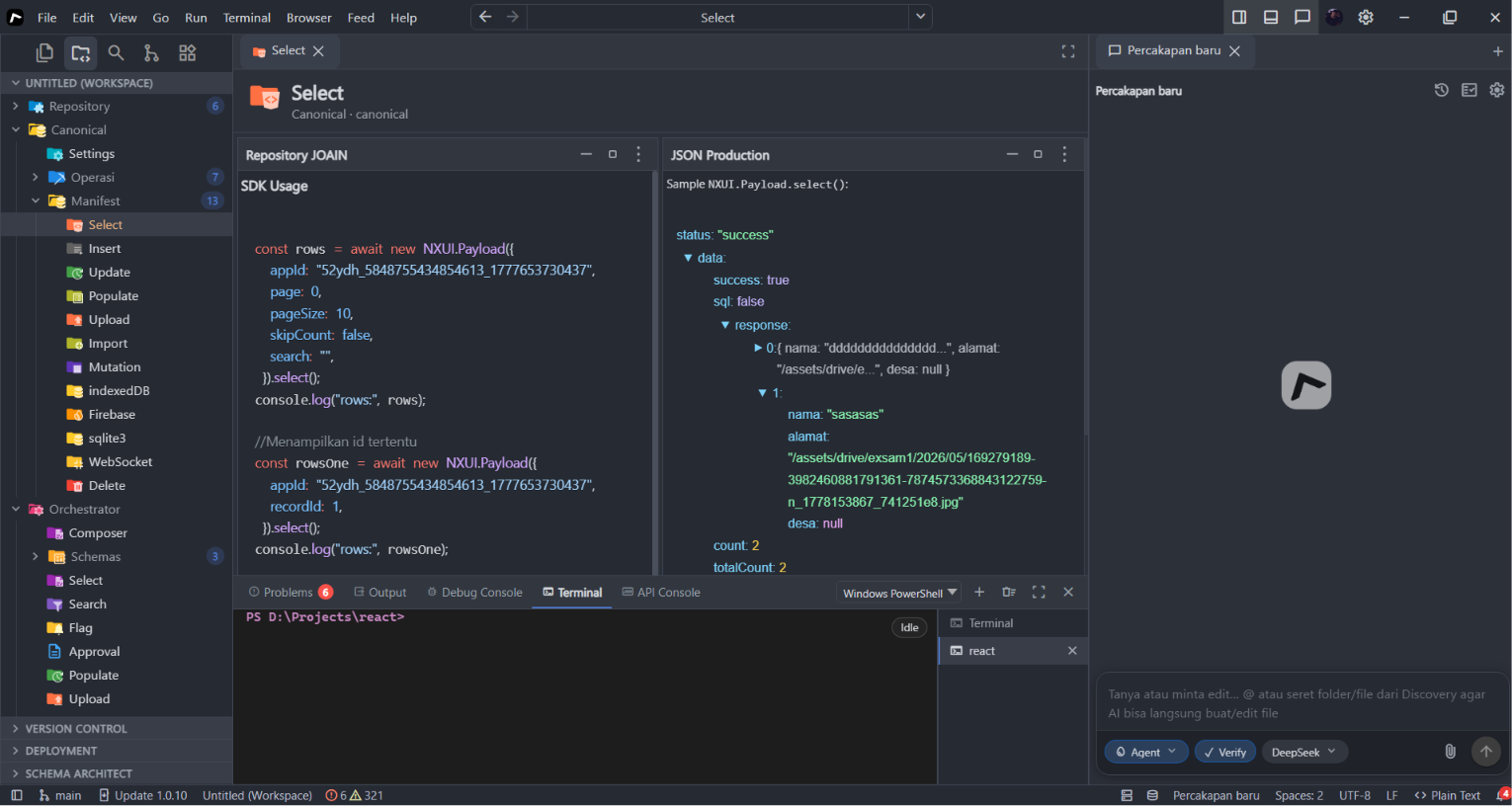Add a new chat with plus icon
Image resolution: width=1512 pixels, height=806 pixels.
click(x=1497, y=51)
